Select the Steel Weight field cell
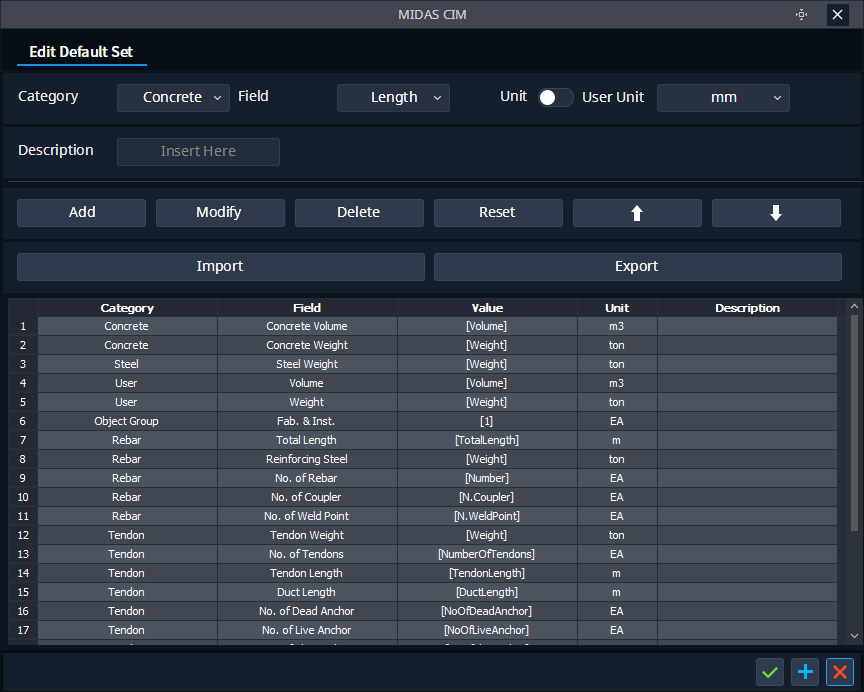The height and width of the screenshot is (692, 864). coord(307,364)
